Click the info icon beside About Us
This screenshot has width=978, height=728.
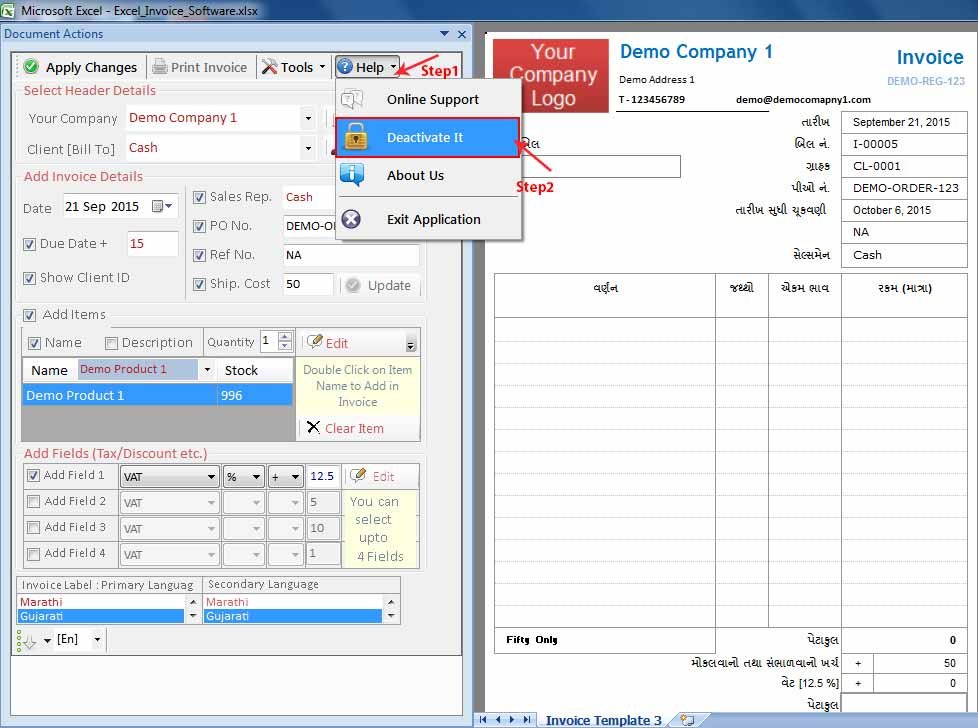[352, 175]
